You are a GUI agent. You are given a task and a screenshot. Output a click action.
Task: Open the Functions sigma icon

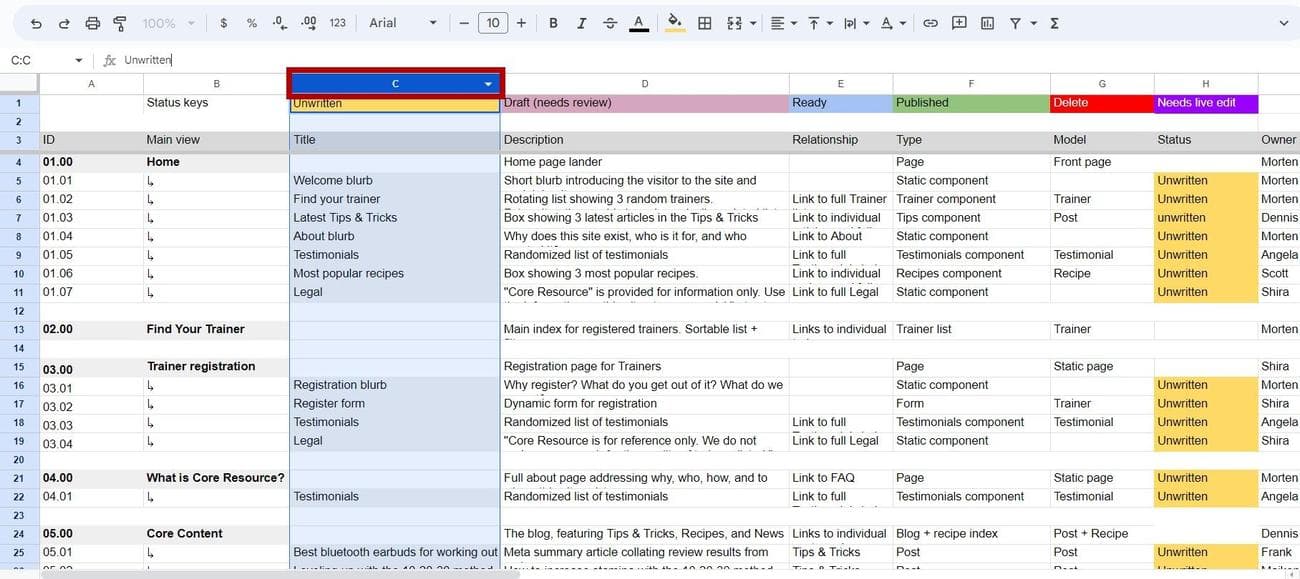click(1054, 23)
